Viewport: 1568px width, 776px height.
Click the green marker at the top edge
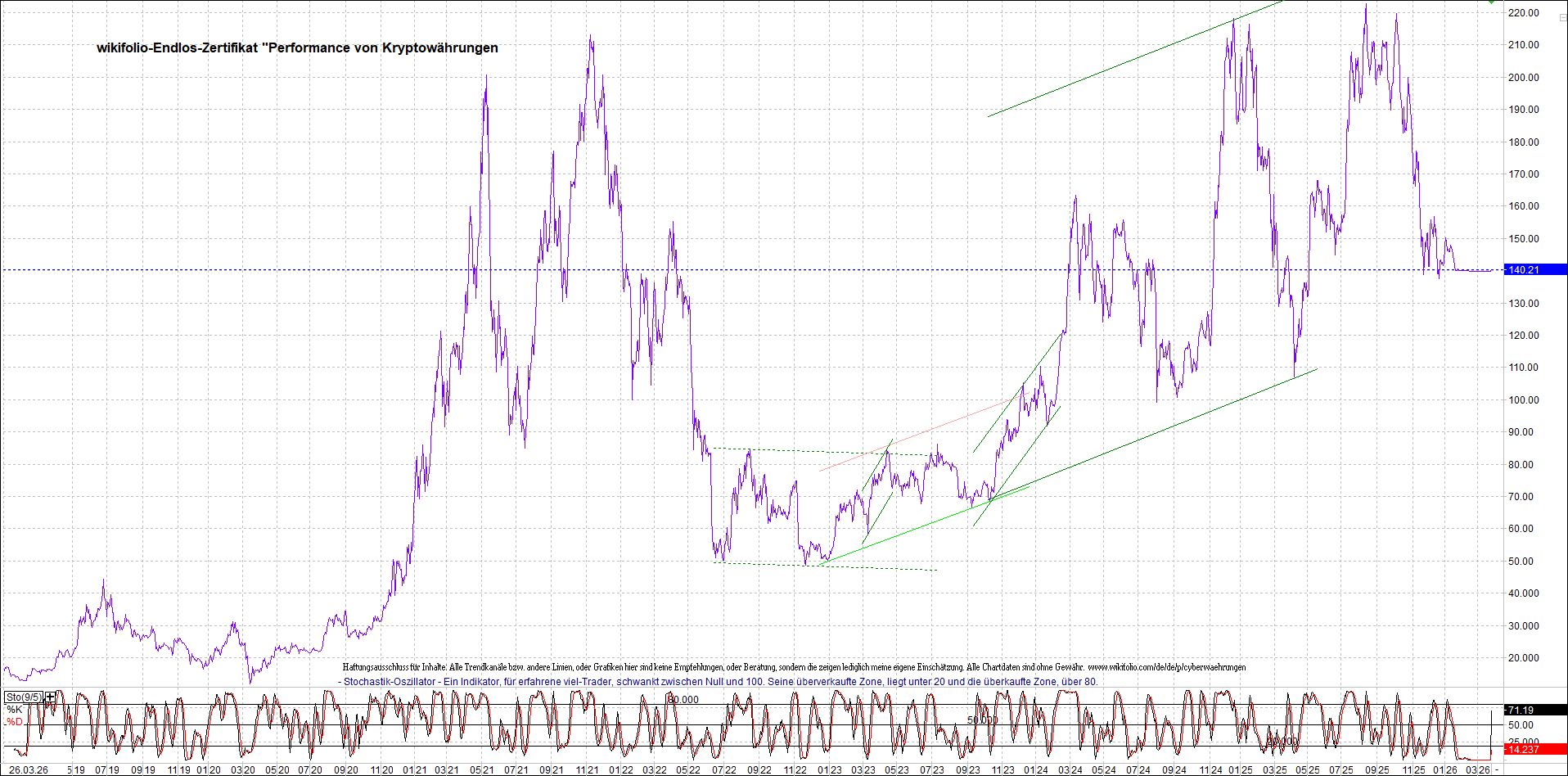click(x=1492, y=2)
